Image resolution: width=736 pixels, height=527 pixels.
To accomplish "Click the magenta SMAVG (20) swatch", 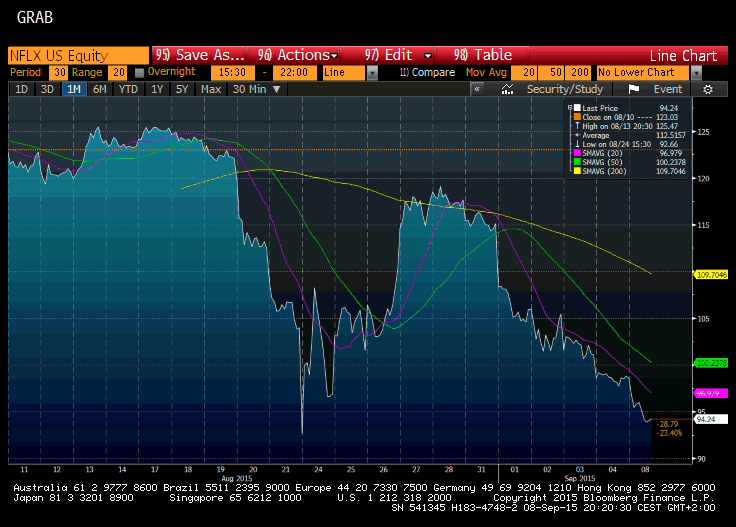I will click(x=577, y=153).
